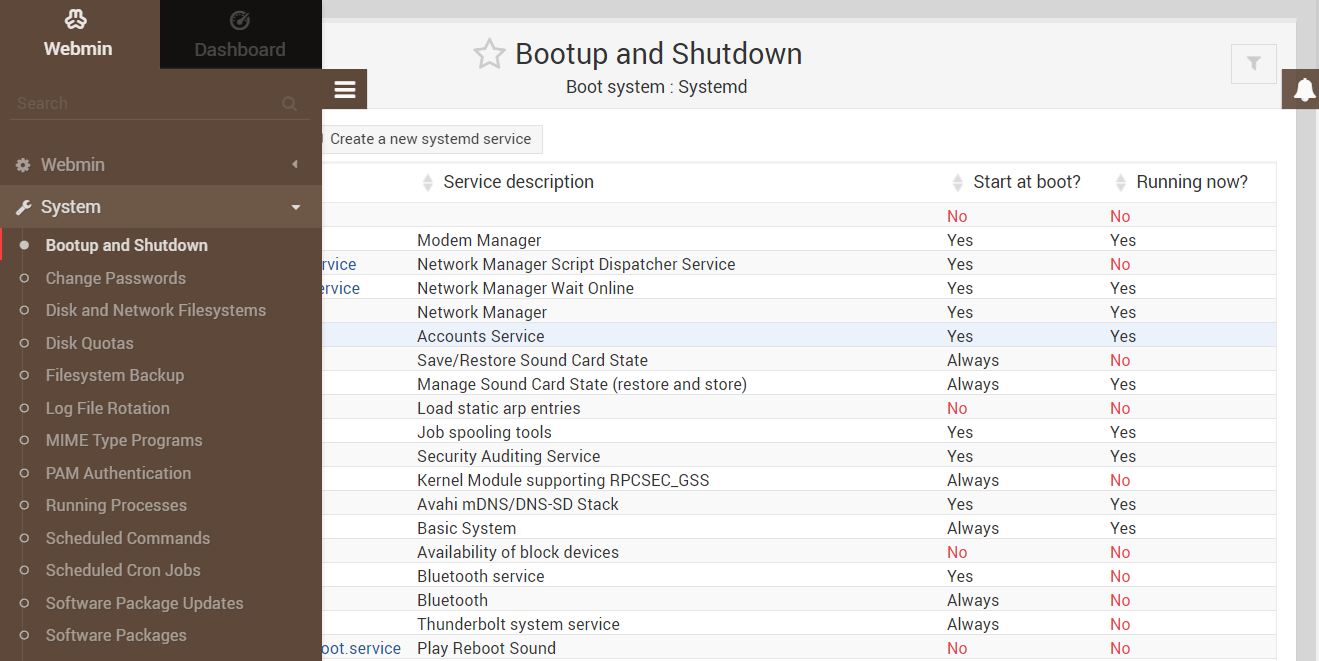1319x661 pixels.
Task: Click the search magnifier icon in sidebar
Action: pos(289,103)
